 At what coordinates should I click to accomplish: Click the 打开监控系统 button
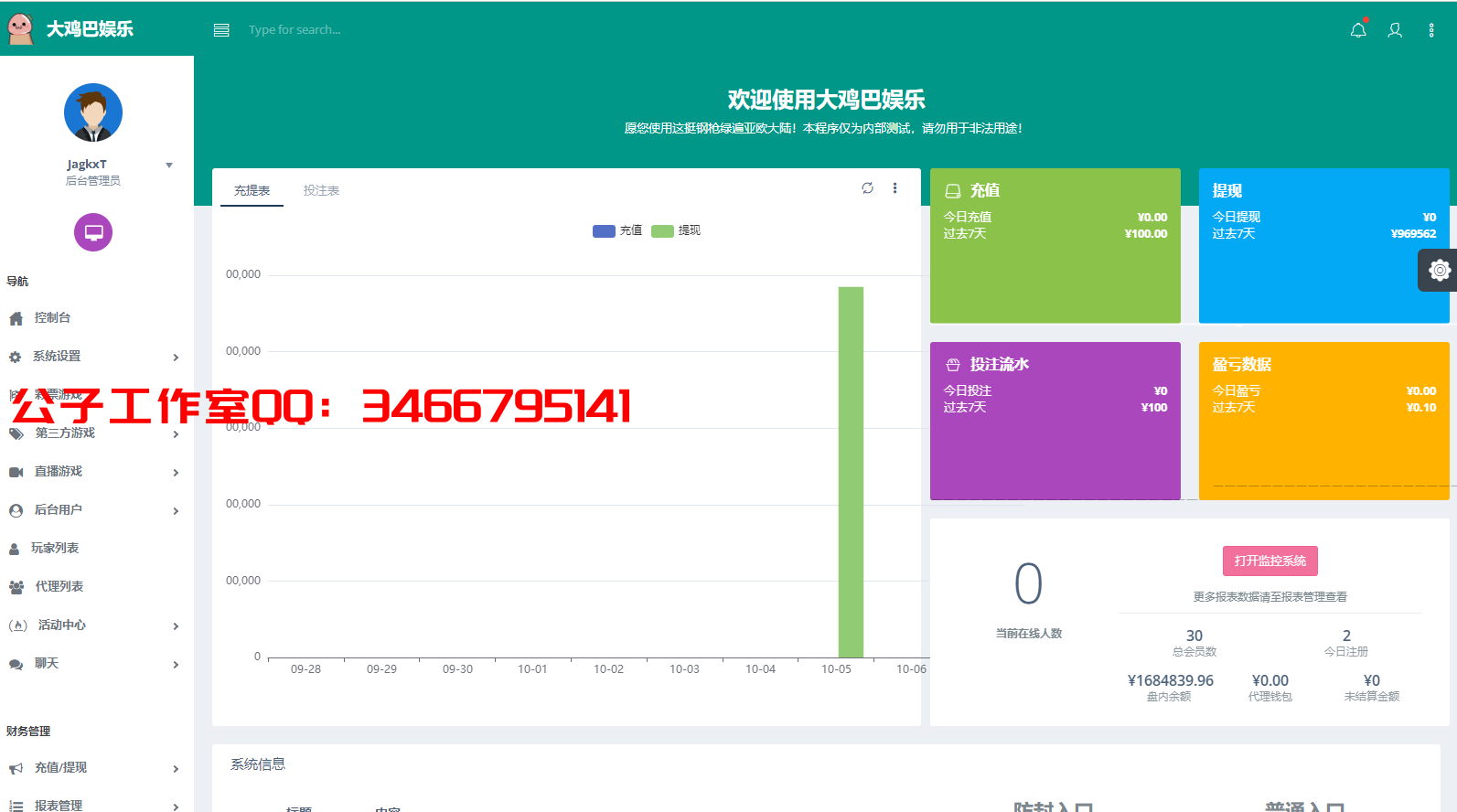click(1270, 561)
